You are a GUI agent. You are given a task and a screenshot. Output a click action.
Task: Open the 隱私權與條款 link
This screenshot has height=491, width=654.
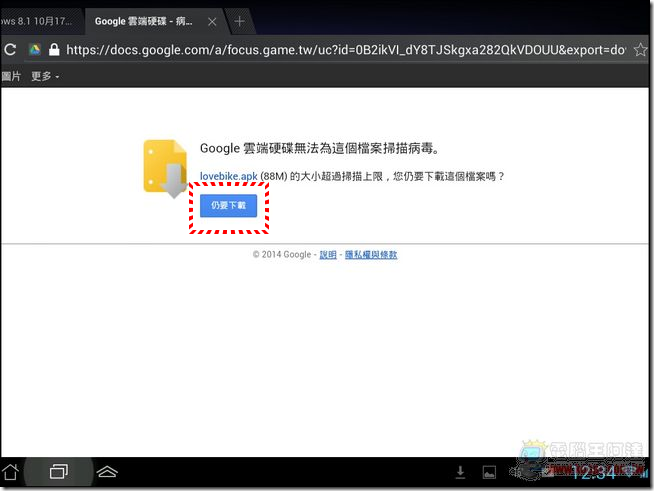tap(371, 254)
